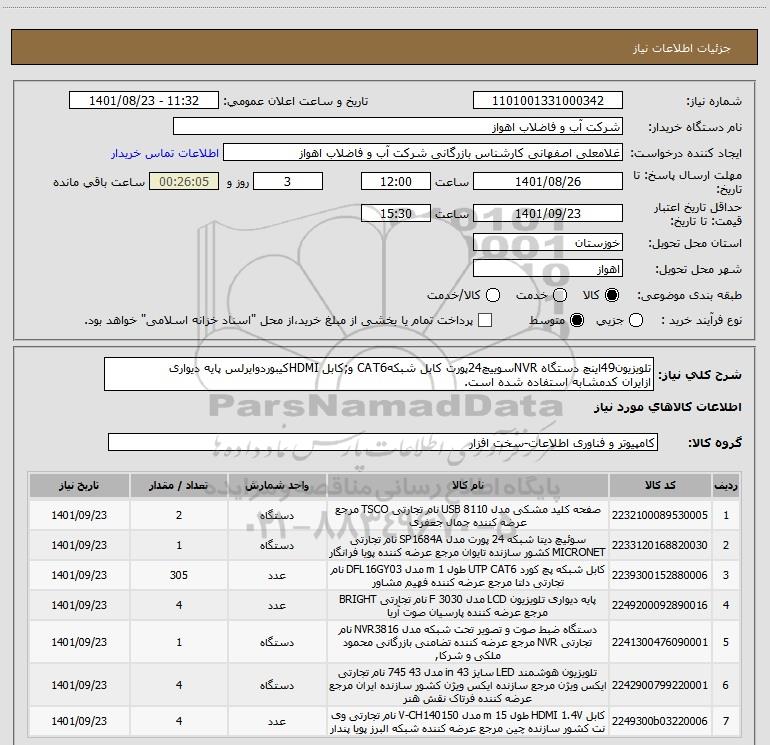Open the اطلاعات تماس خریدار link
The height and width of the screenshot is (745, 770).
pos(165,153)
